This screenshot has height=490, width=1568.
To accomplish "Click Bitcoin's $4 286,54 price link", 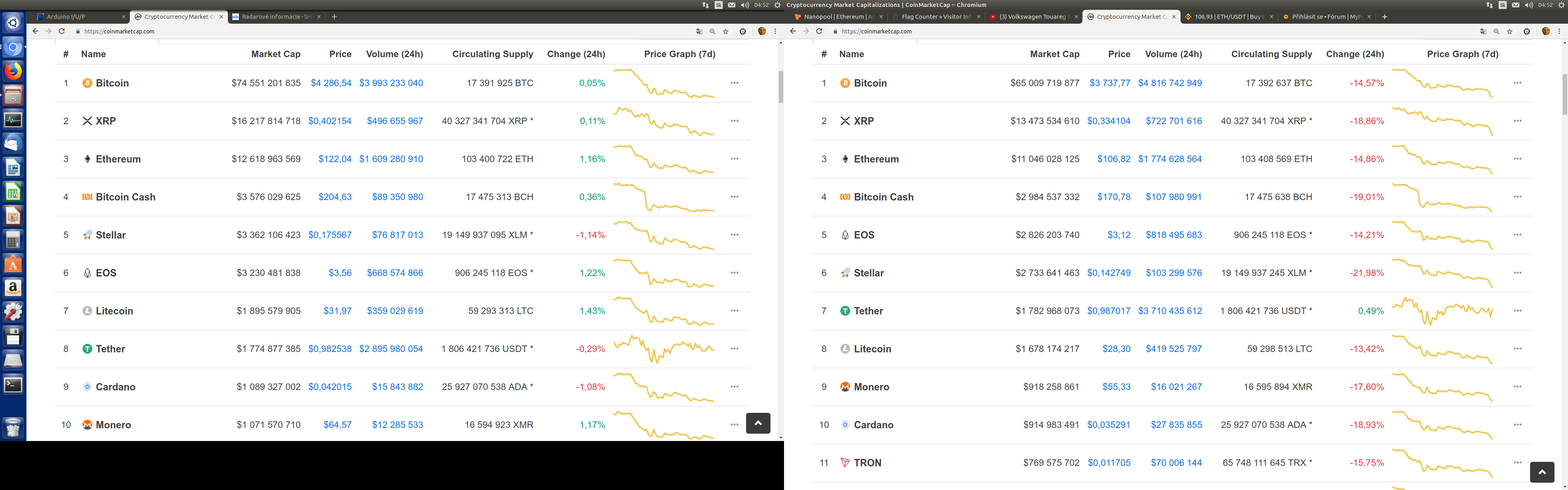I will coord(330,83).
